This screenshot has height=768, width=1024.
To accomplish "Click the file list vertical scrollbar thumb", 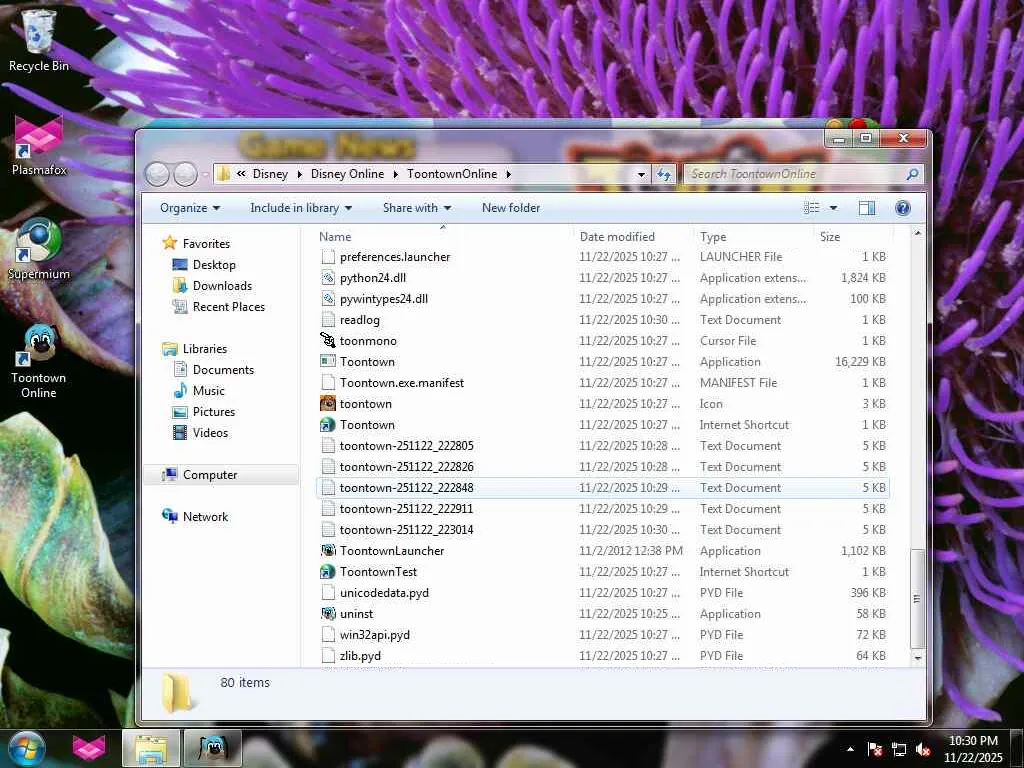I will [918, 599].
